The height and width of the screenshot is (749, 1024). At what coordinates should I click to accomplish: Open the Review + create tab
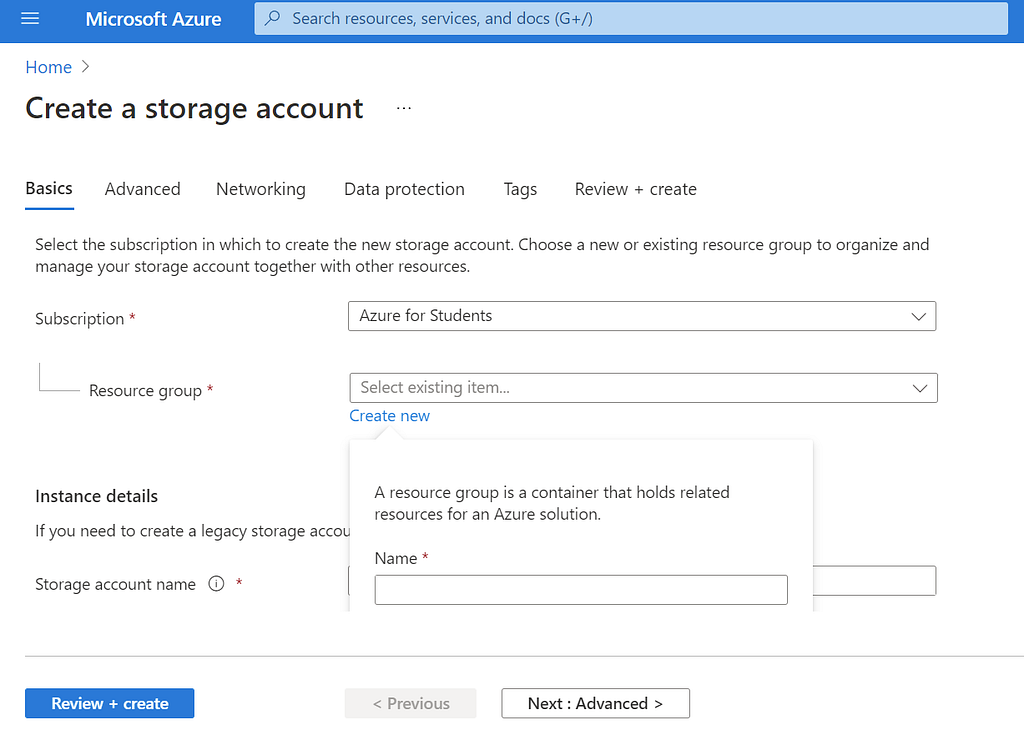tap(635, 189)
